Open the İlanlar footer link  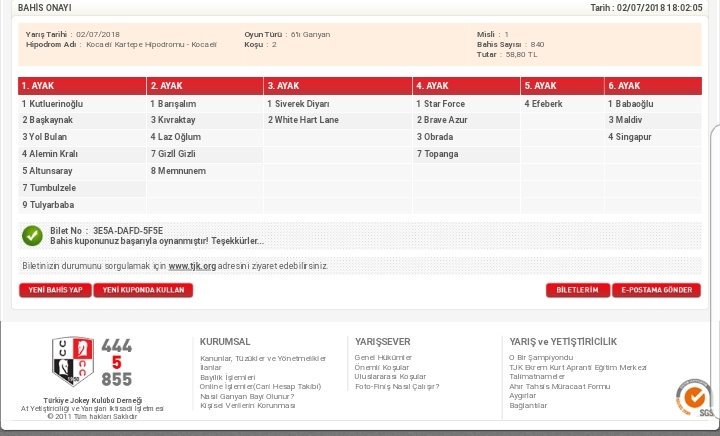click(x=210, y=368)
